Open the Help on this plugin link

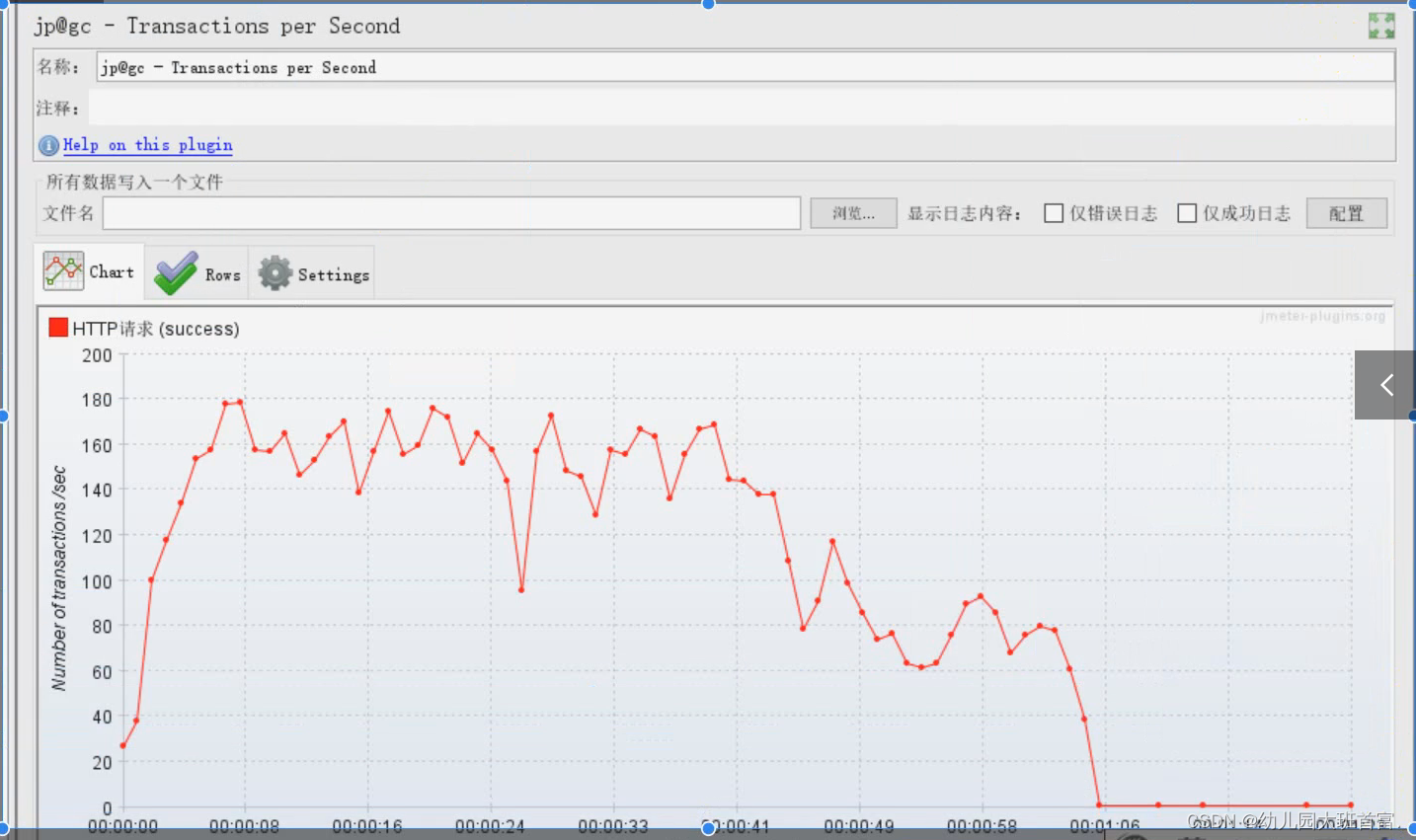[x=148, y=145]
